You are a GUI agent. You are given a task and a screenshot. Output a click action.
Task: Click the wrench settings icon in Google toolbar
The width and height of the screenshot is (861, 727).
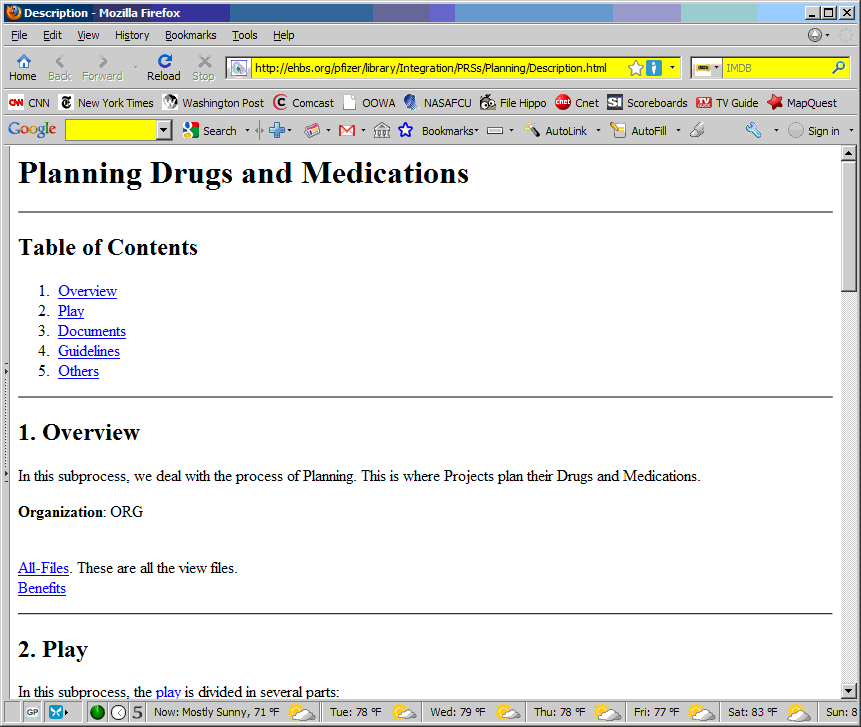click(x=753, y=130)
